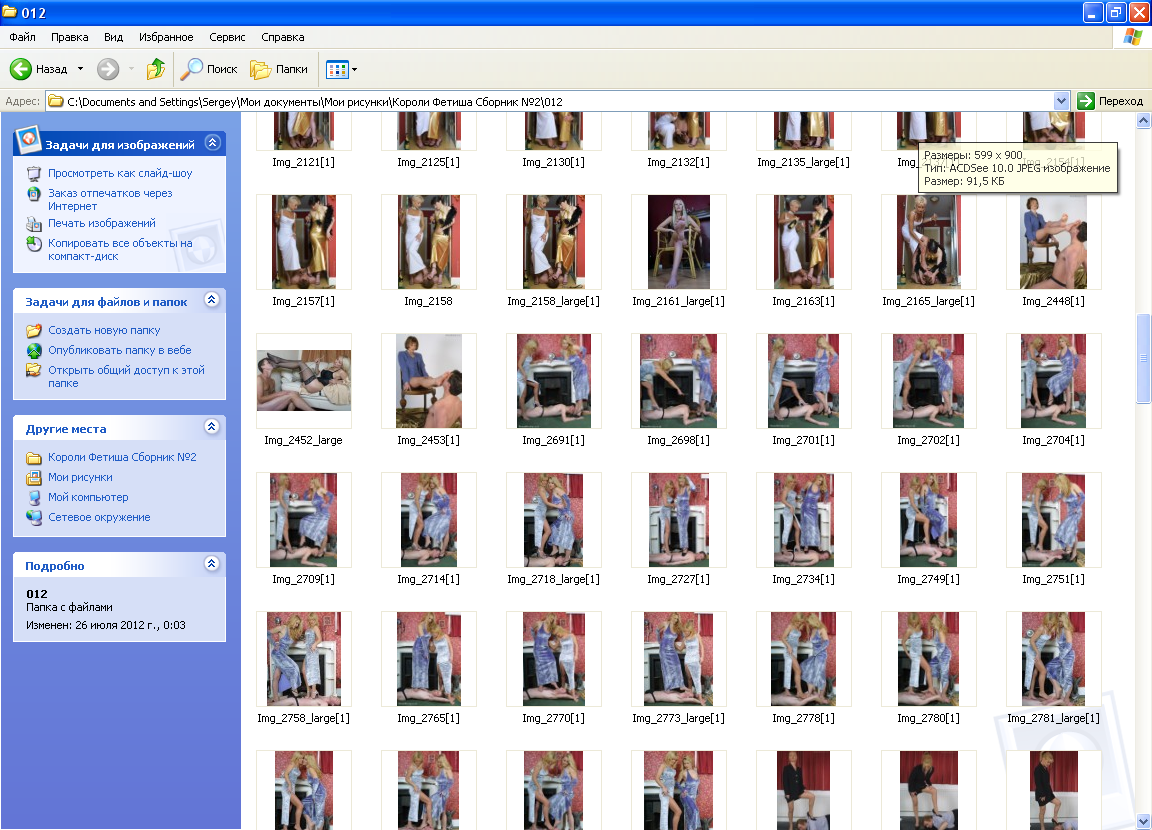Collapse the Другие места panel

(212, 427)
